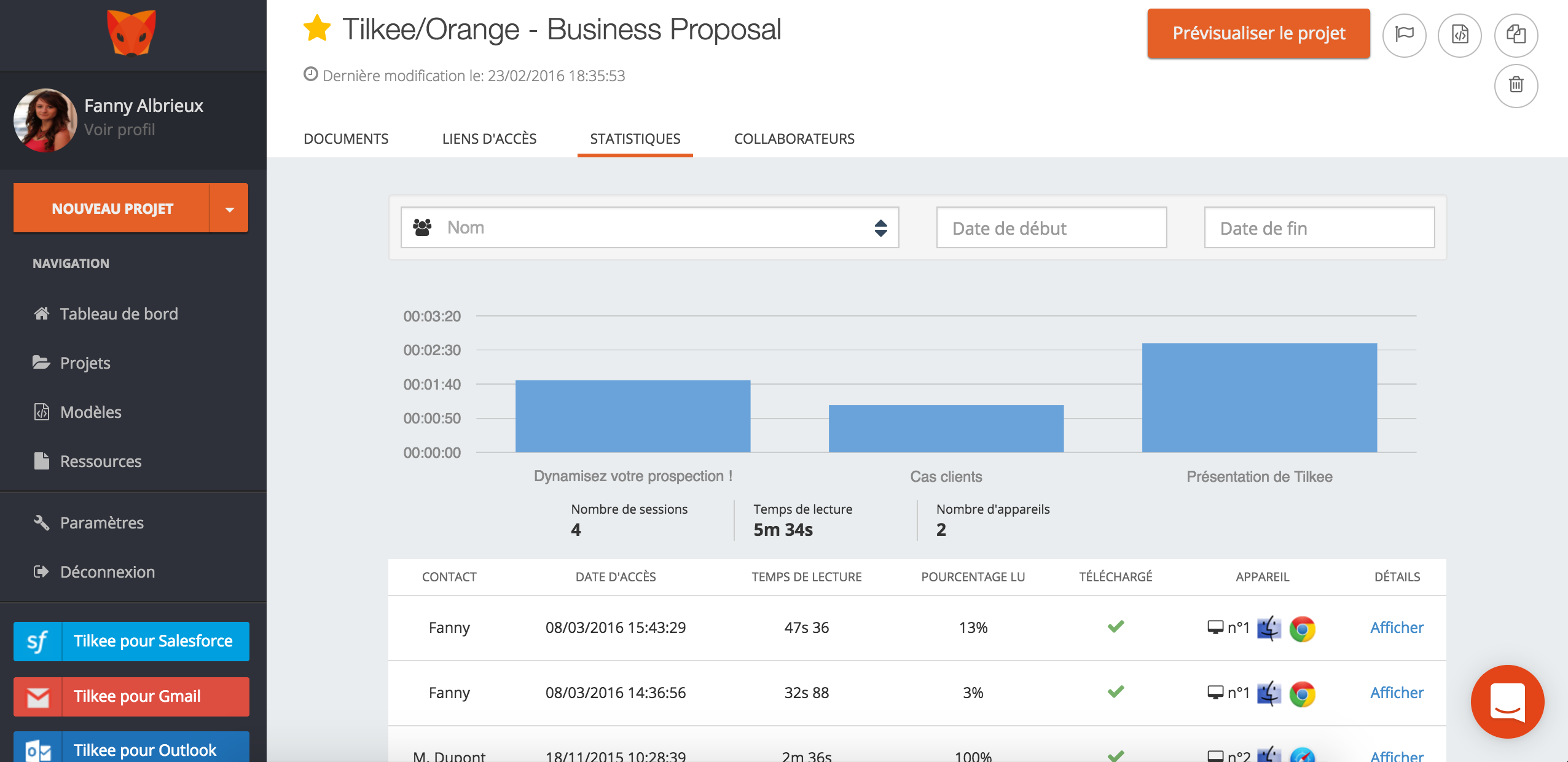Viewport: 1568px width, 762px height.
Task: Click the Tilkee pour Salesforce button
Action: point(131,641)
